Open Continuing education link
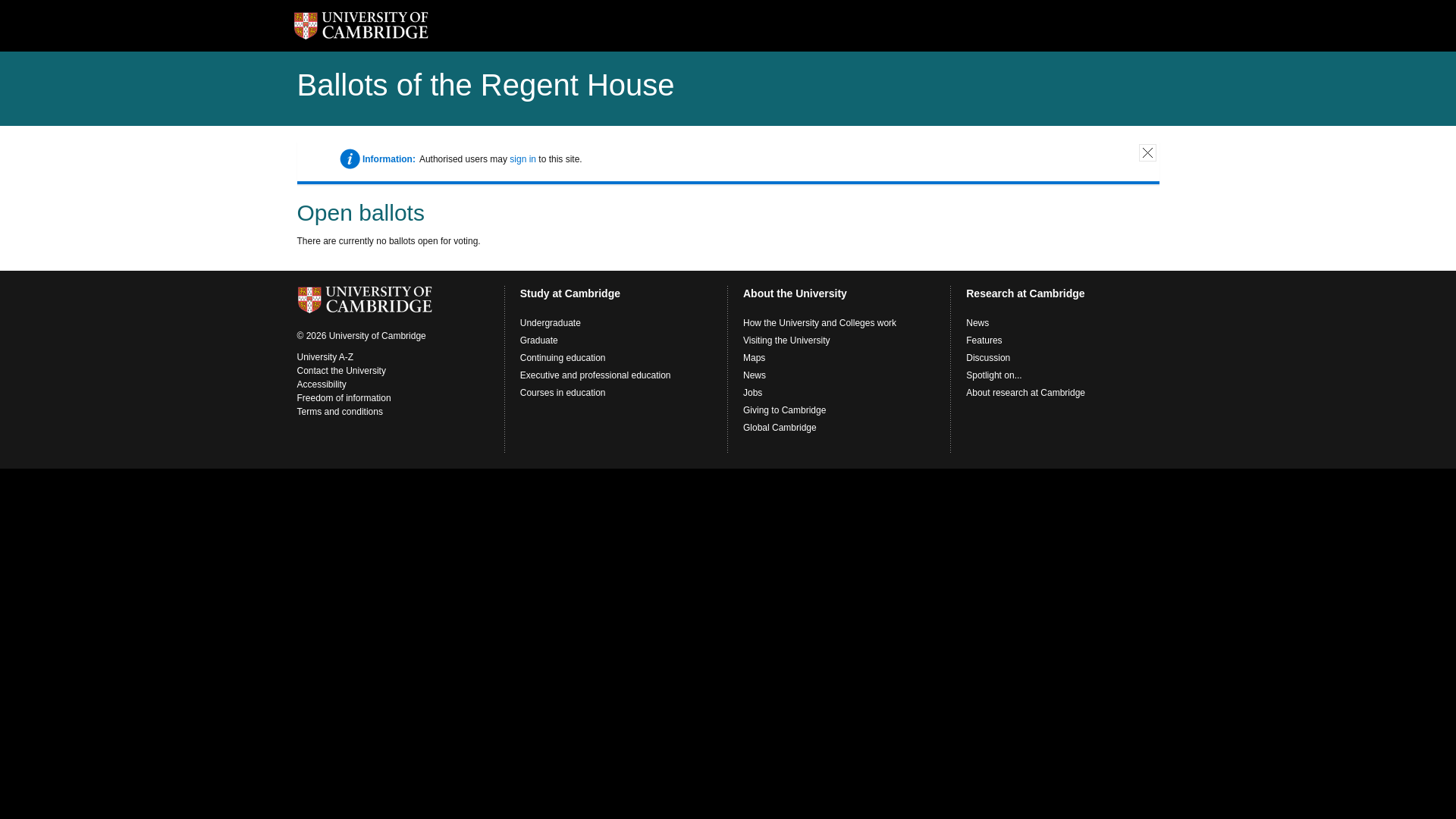1456x819 pixels. pos(563,358)
